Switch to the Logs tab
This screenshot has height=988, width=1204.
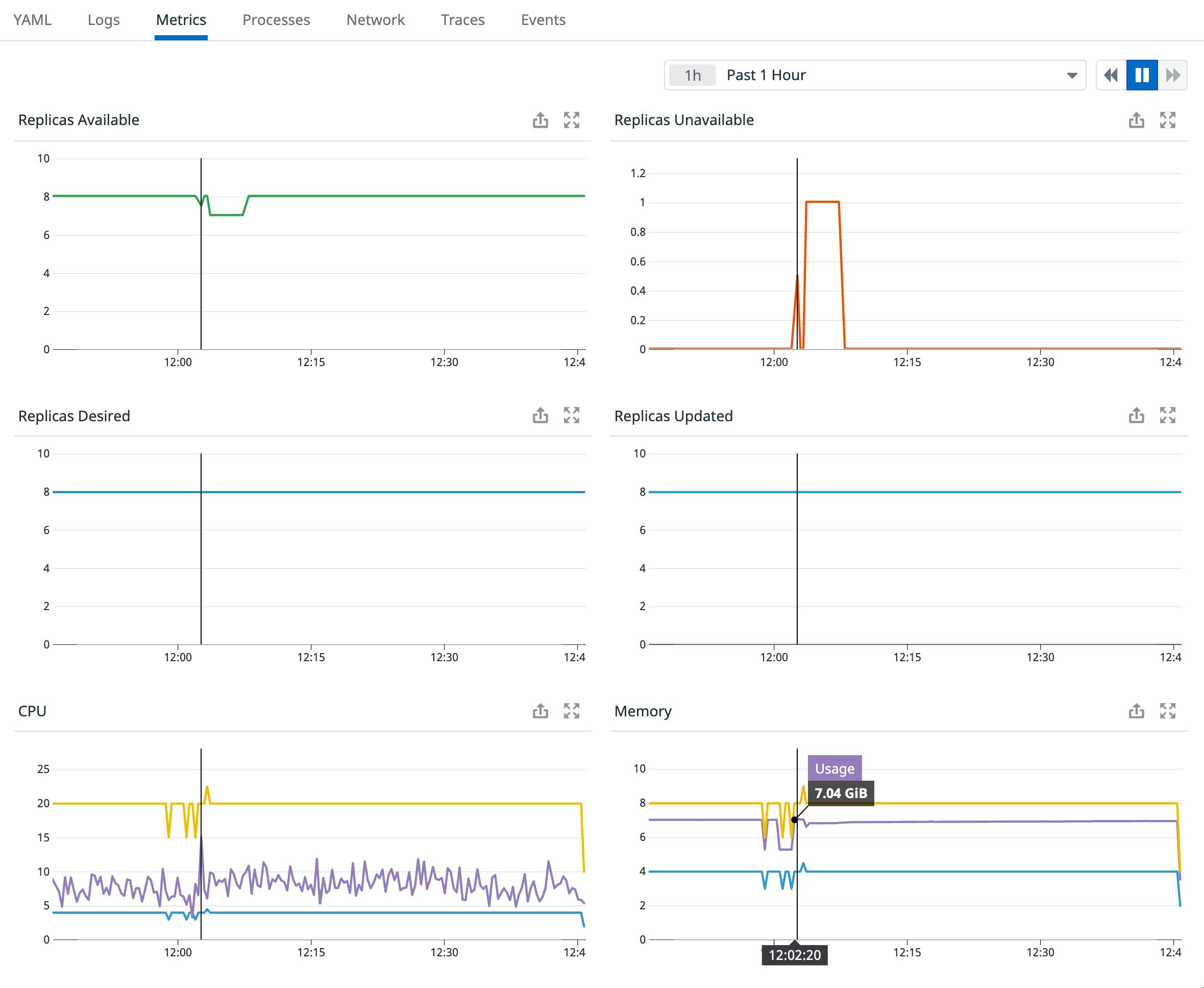click(104, 19)
